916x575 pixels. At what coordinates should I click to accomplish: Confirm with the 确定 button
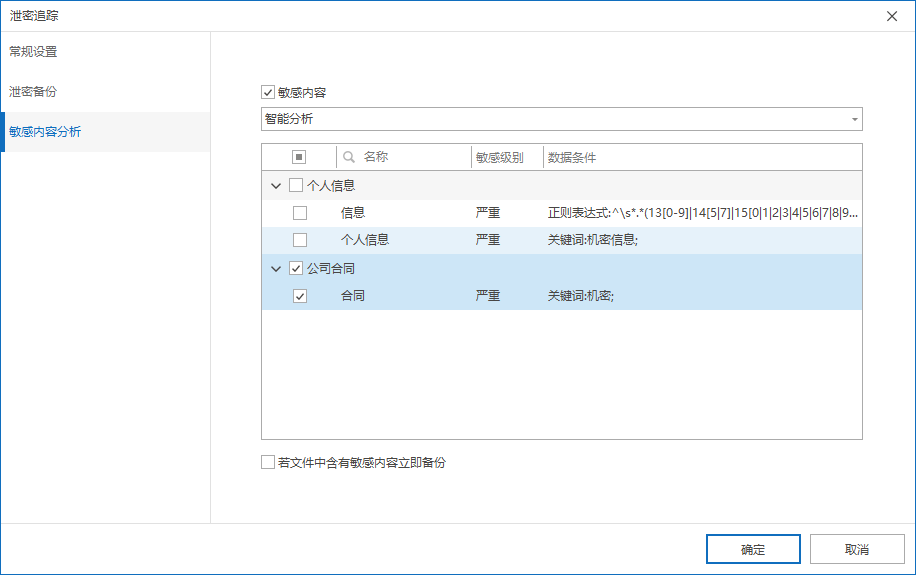[x=753, y=549]
